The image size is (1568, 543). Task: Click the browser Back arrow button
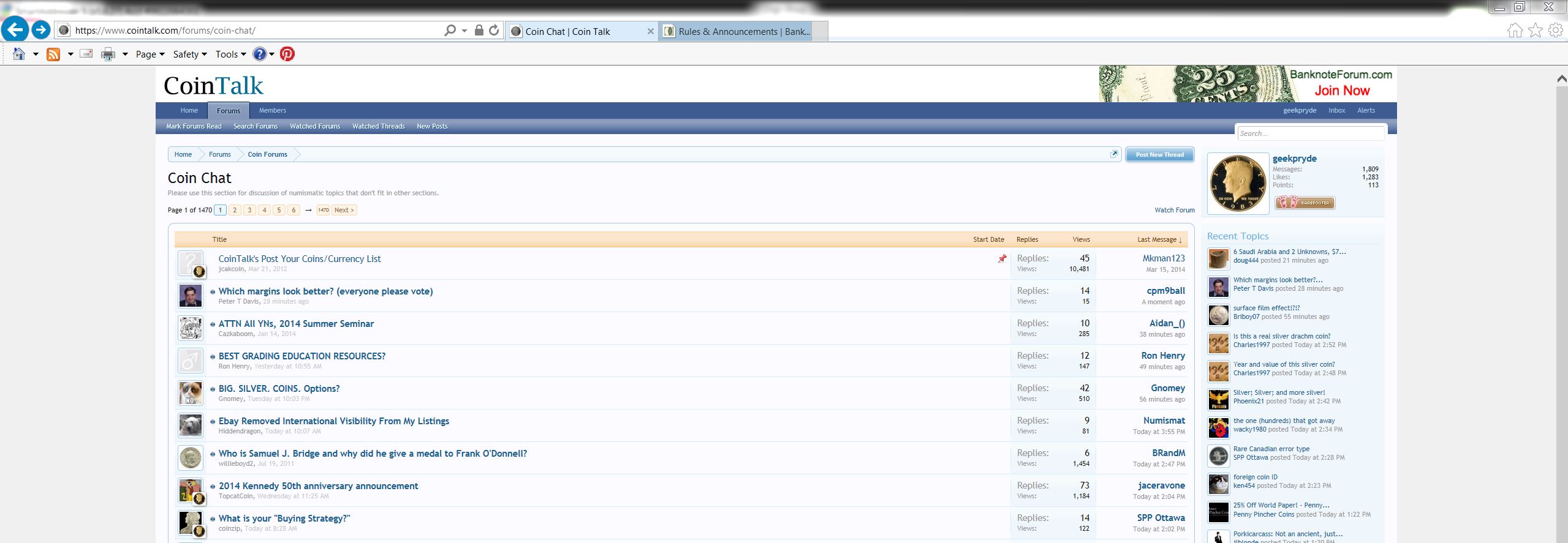tap(15, 29)
